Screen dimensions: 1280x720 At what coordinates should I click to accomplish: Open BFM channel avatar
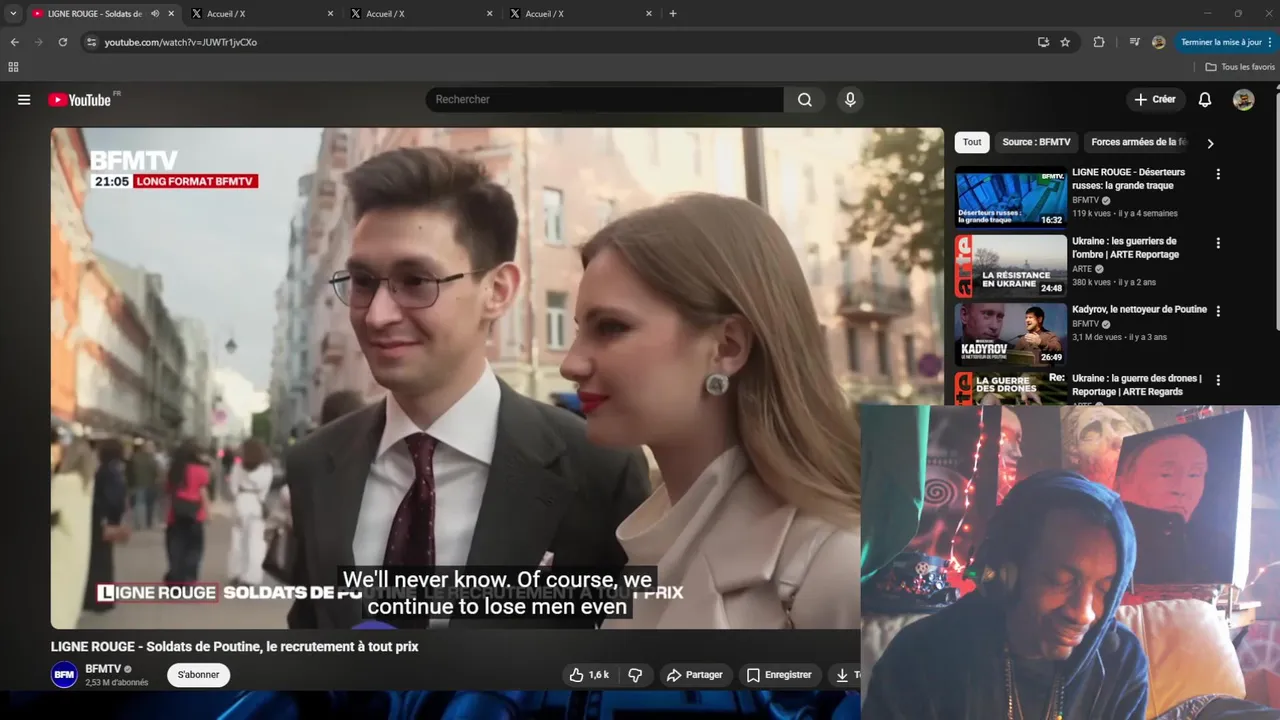[64, 675]
